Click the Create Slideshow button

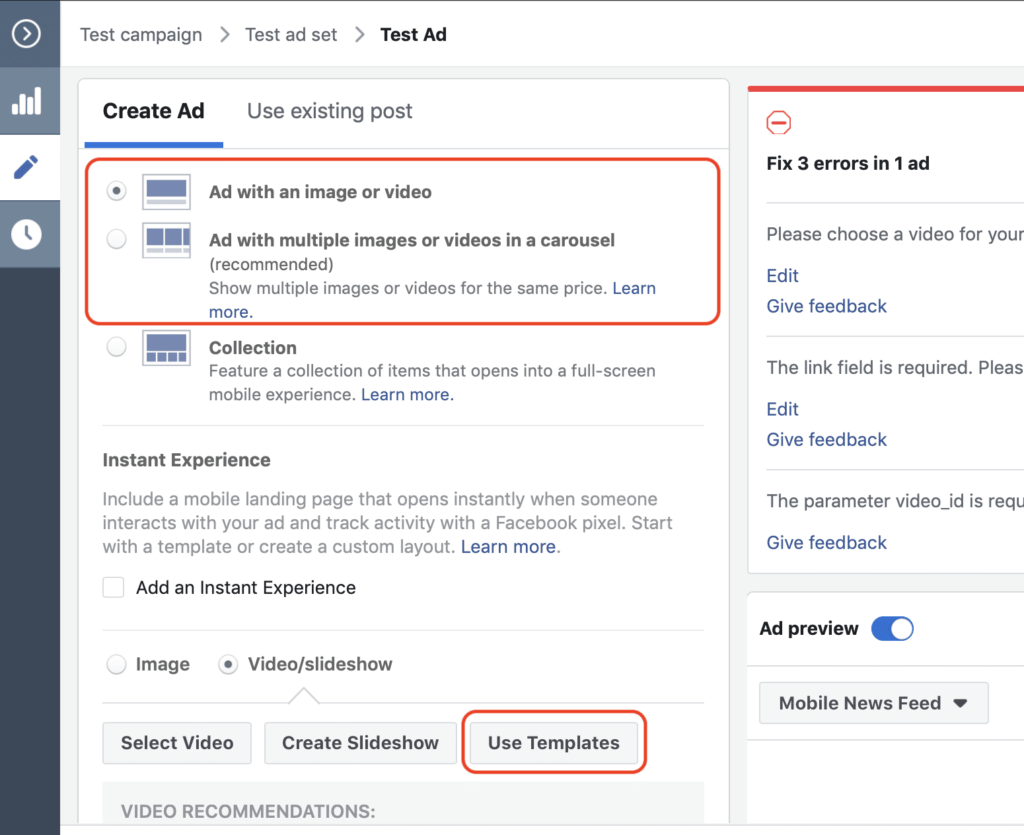pos(360,743)
